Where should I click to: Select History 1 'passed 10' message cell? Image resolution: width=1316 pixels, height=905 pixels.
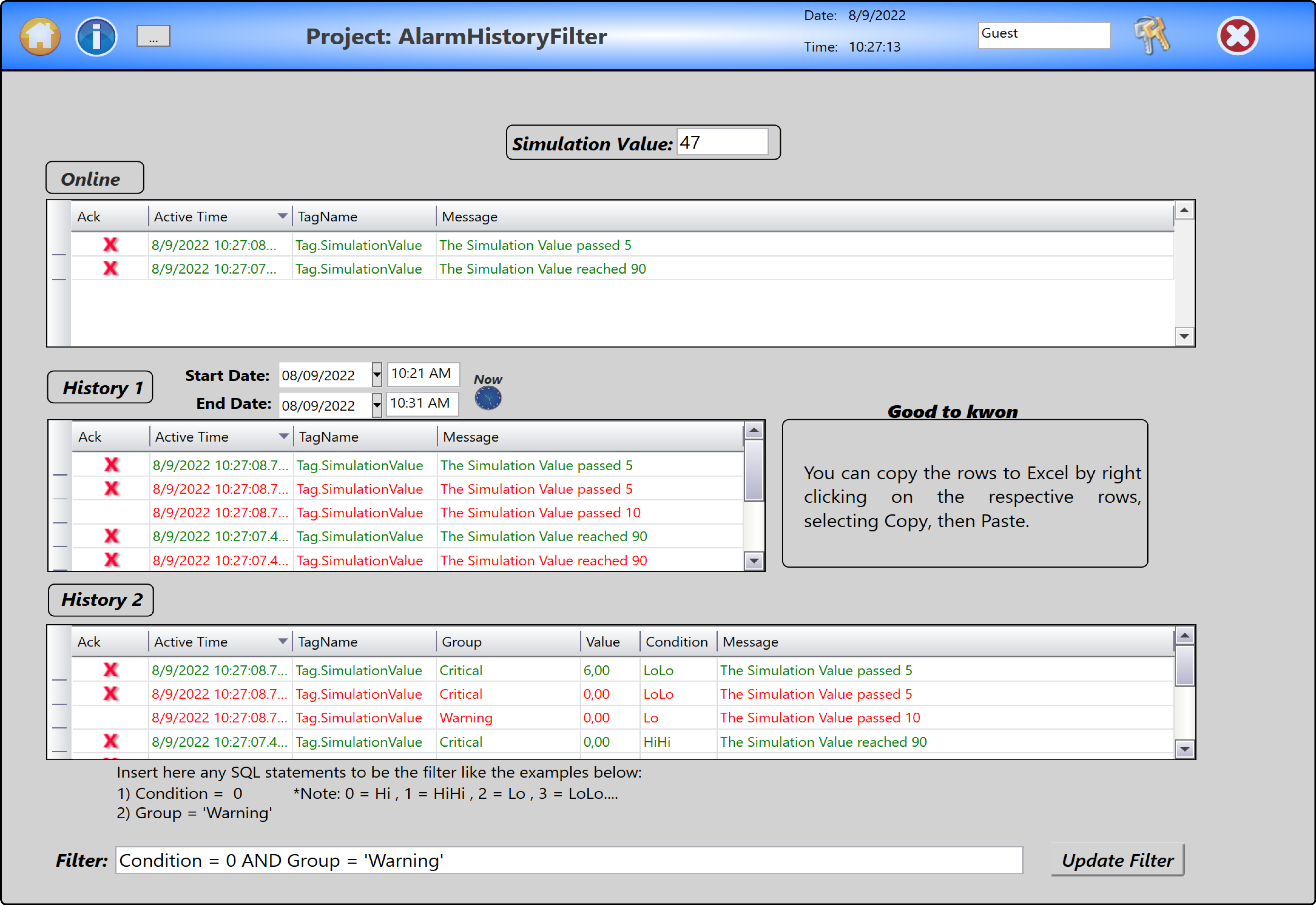[590, 513]
